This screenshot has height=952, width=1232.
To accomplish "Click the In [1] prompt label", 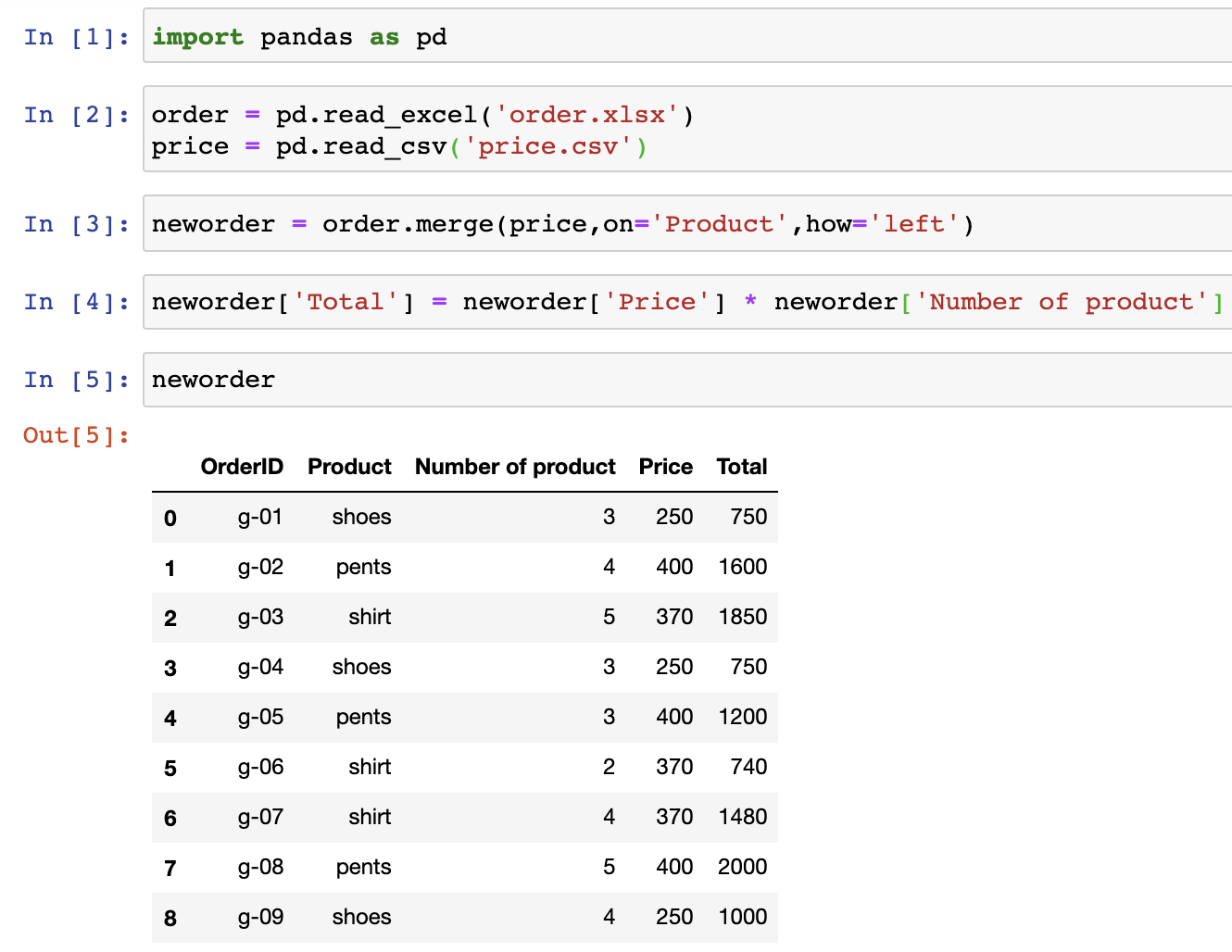I will tap(77, 37).
